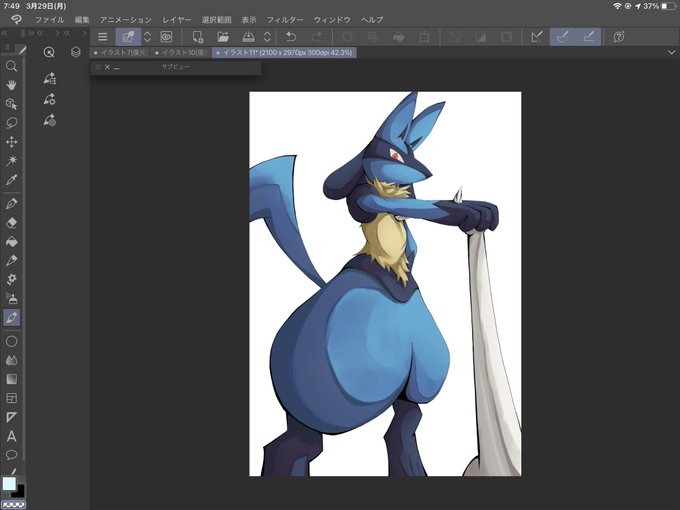This screenshot has height=510, width=680.
Task: Toggle snap to ruler
Action: point(537,37)
